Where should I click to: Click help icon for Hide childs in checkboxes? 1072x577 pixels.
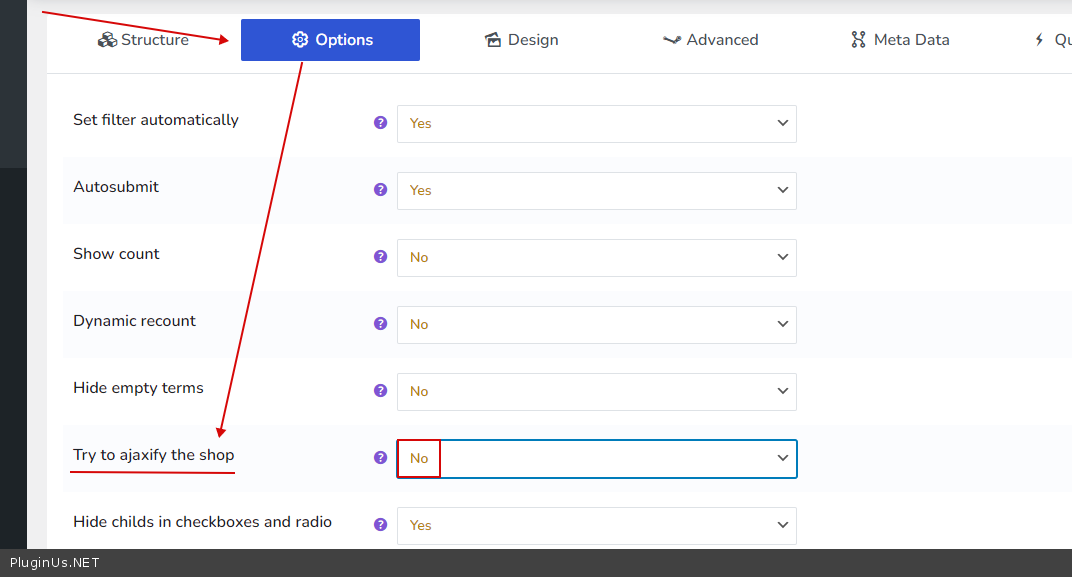(380, 525)
